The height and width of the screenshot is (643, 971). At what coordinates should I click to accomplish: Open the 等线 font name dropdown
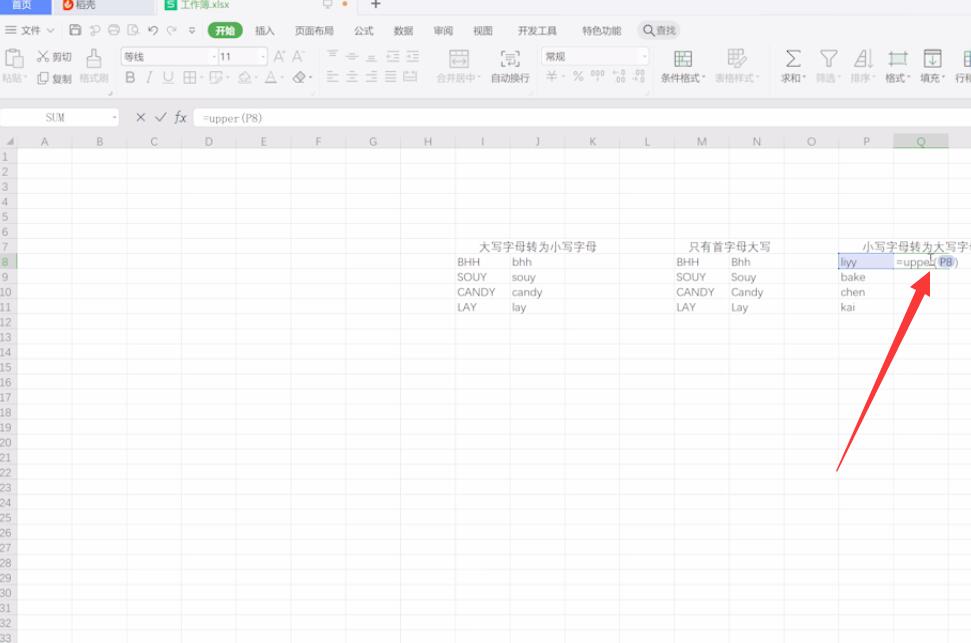pyautogui.click(x=214, y=56)
